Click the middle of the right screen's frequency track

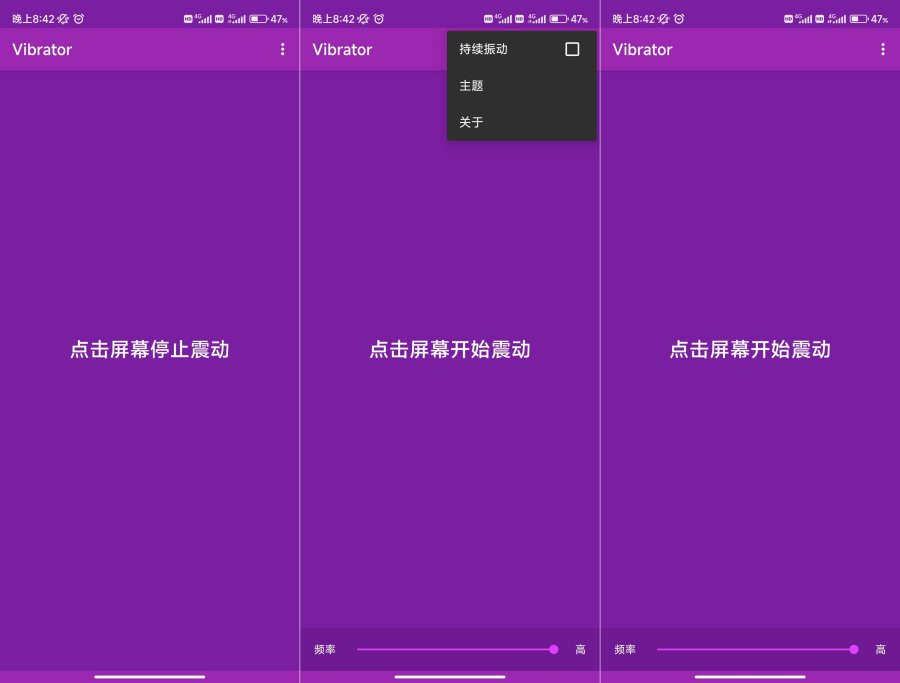(755, 649)
